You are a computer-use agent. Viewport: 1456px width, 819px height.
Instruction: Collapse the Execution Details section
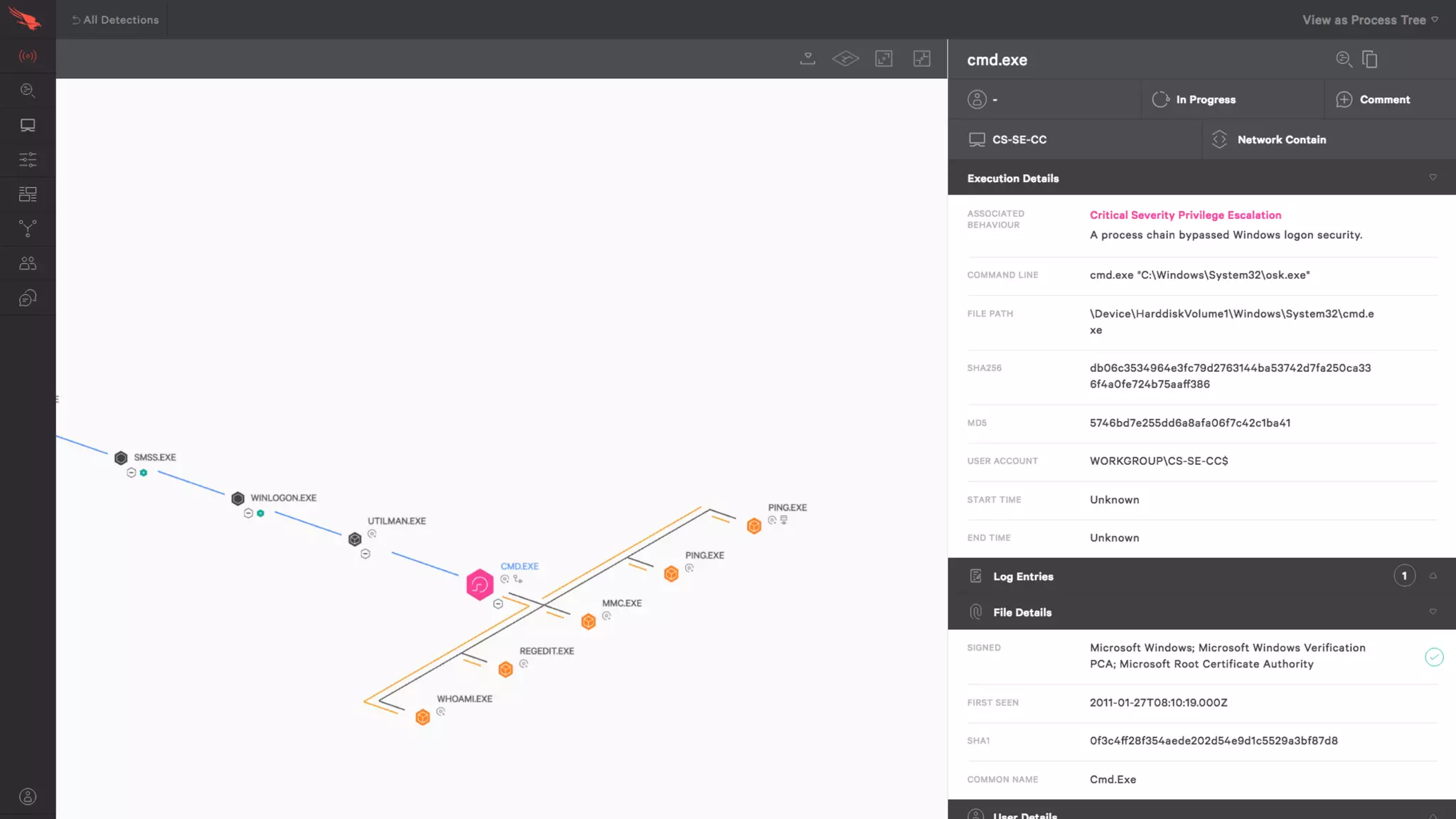coord(1433,178)
